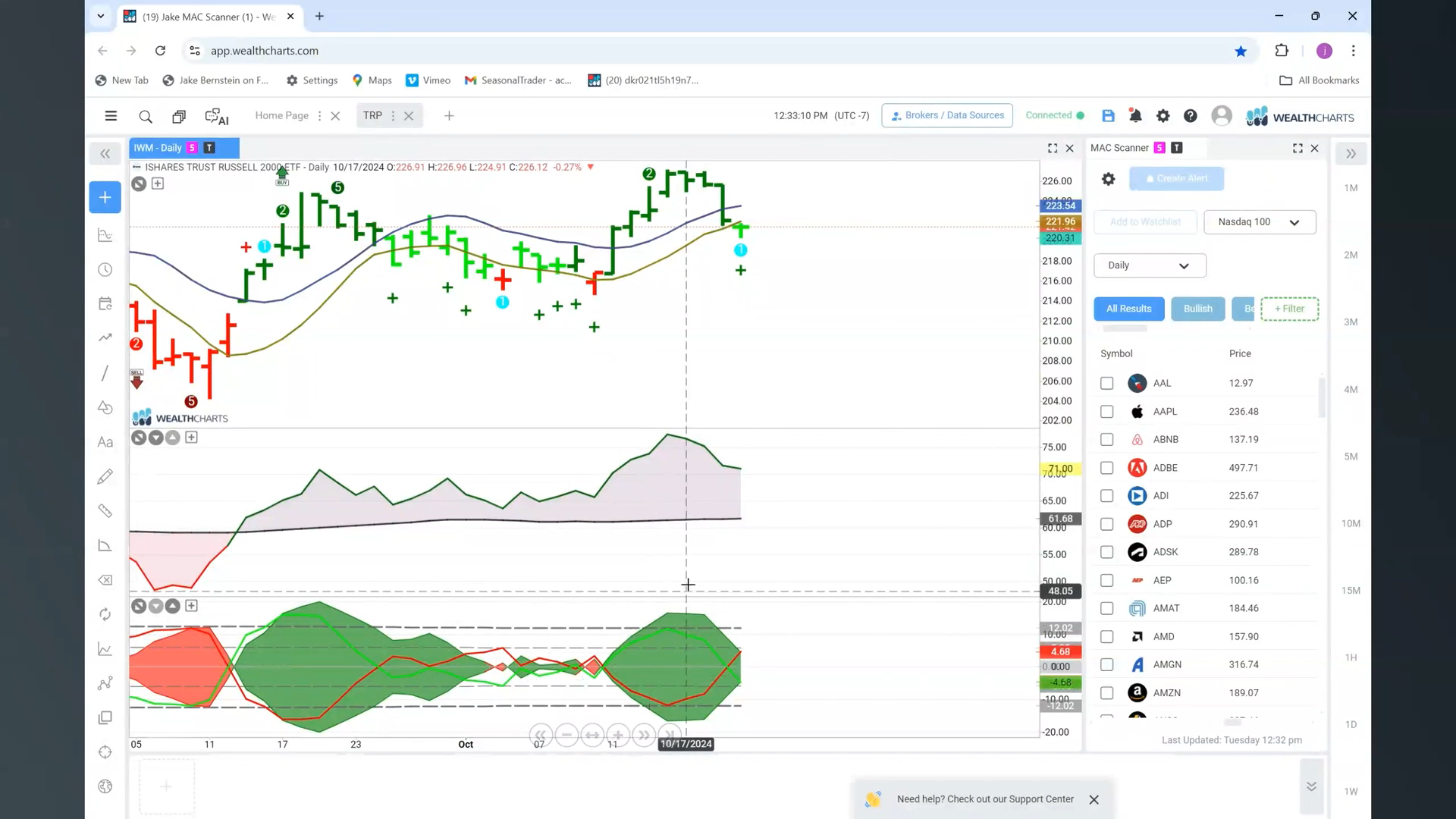Open the AI assistant icon
The width and height of the screenshot is (1456, 819).
click(217, 116)
